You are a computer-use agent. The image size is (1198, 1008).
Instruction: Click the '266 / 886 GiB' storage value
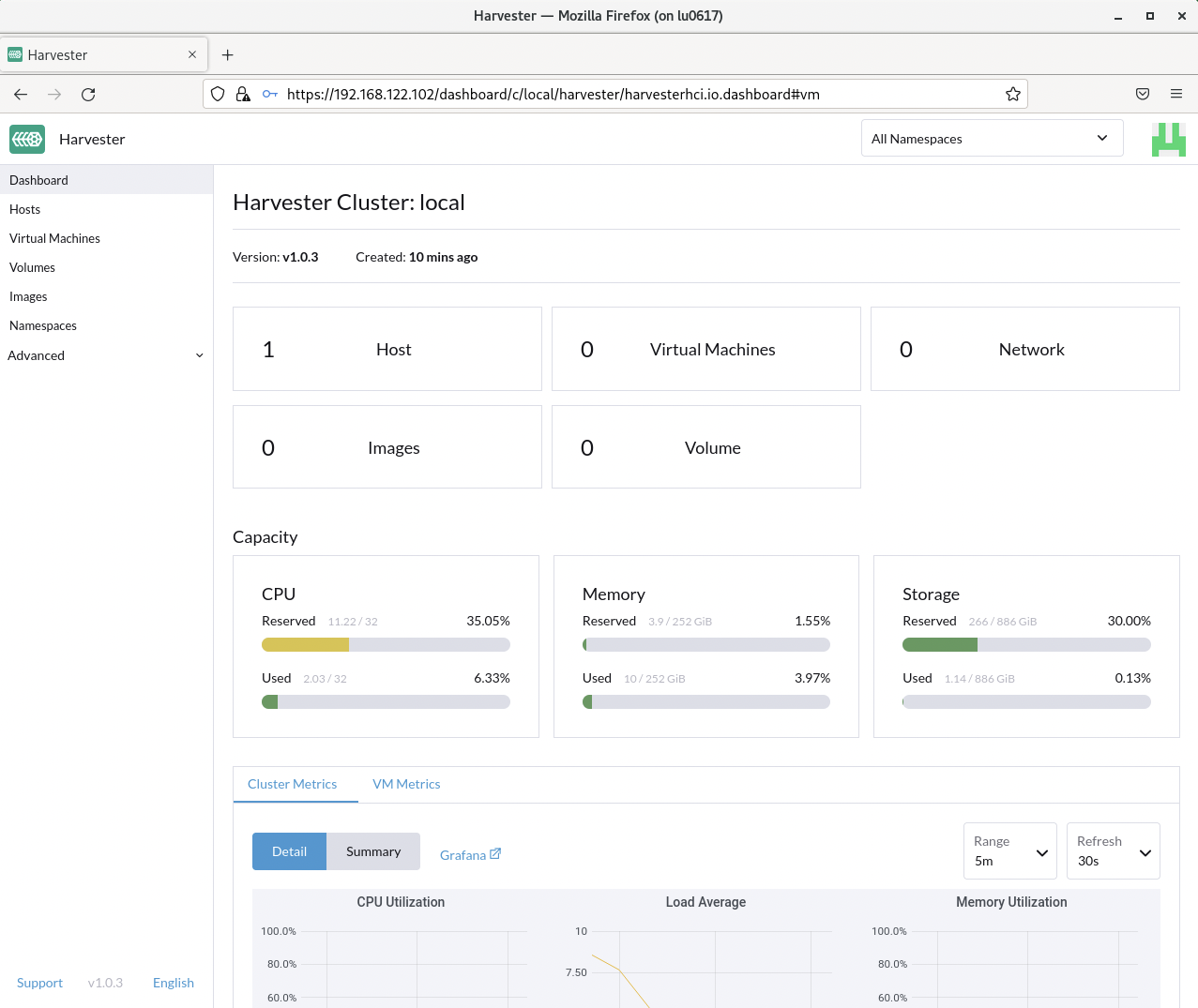1003,622
